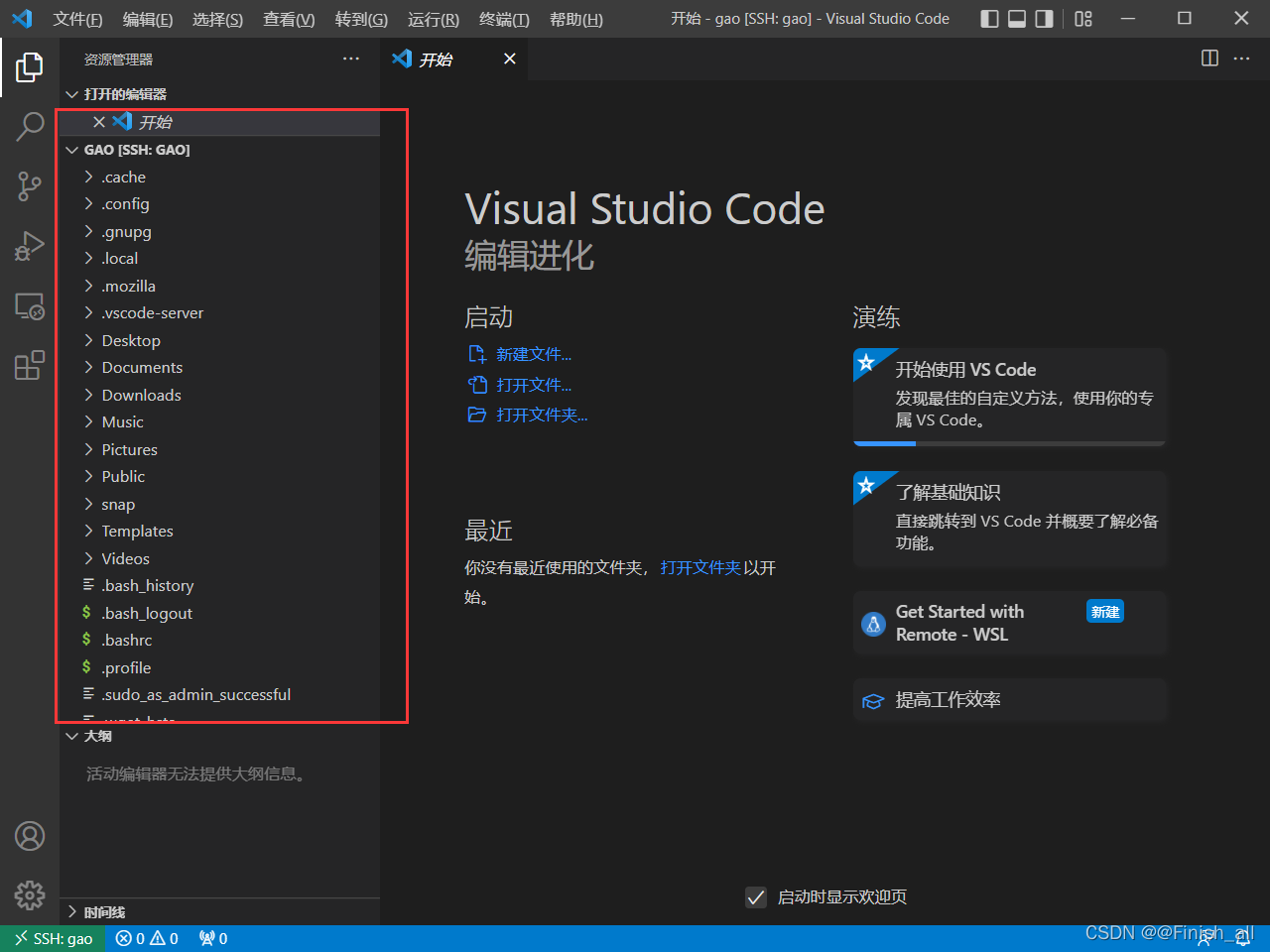Open the Accounts menu icon
Image resolution: width=1270 pixels, height=952 pixels.
[x=30, y=836]
